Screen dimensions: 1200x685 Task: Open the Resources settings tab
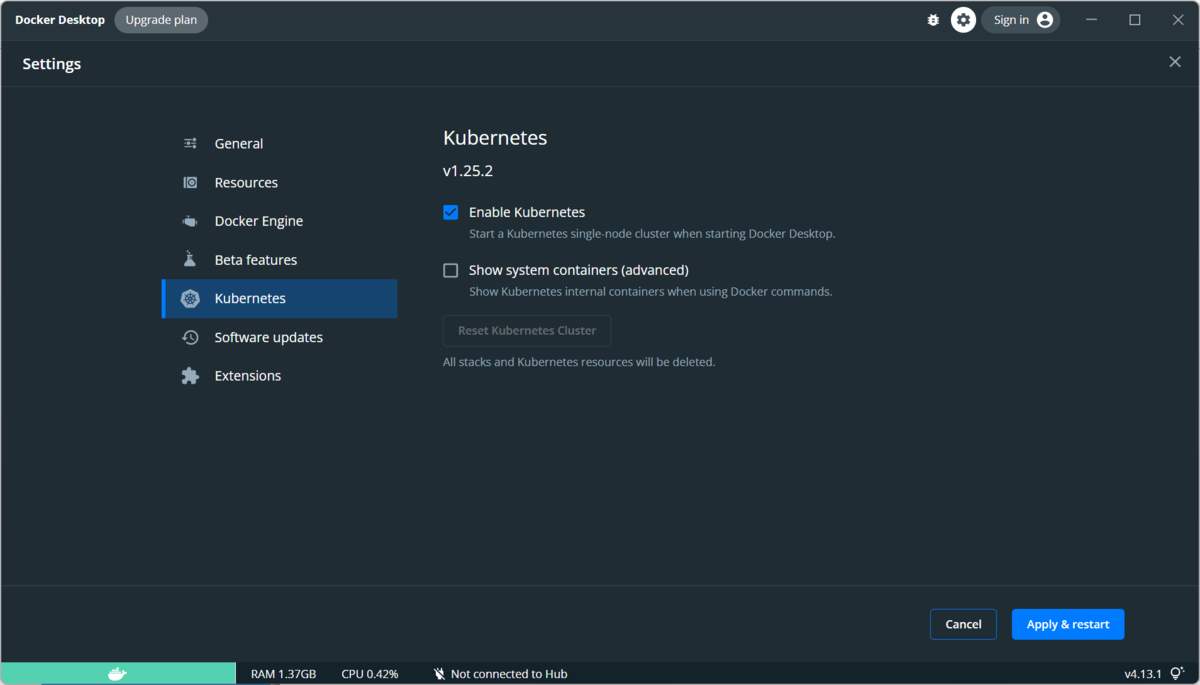tap(279, 183)
